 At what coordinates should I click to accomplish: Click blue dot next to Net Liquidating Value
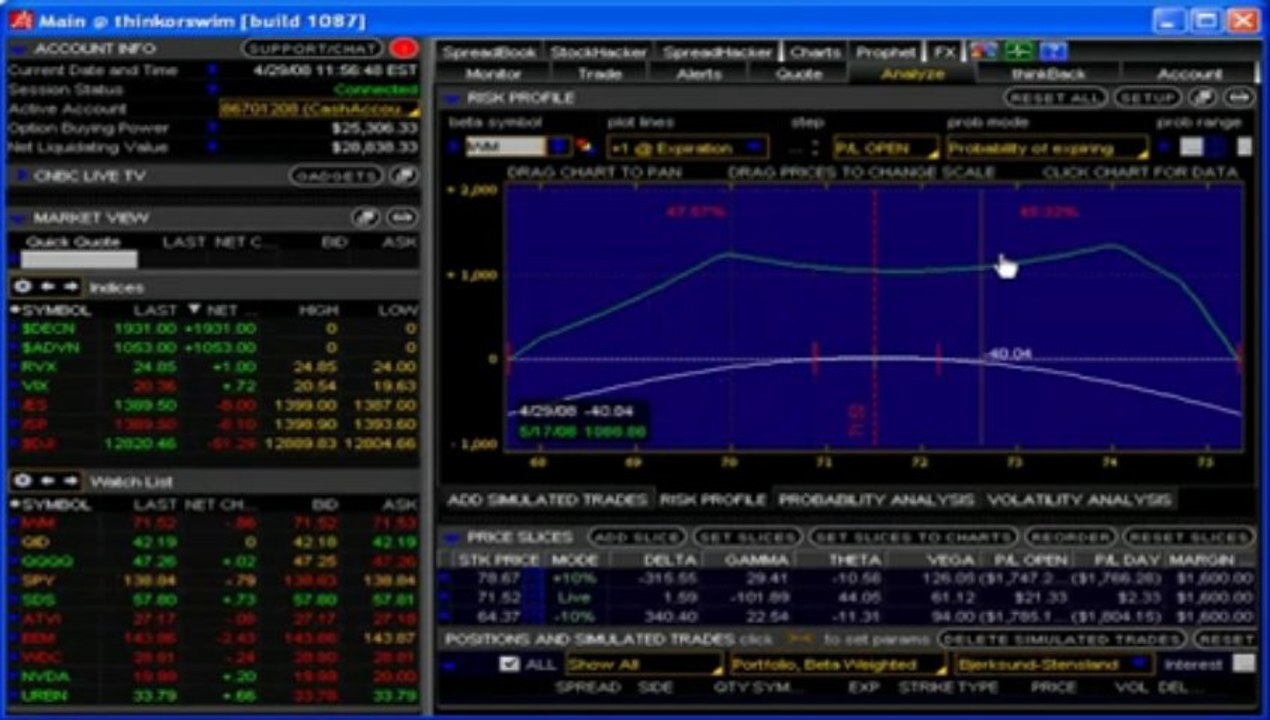click(212, 147)
